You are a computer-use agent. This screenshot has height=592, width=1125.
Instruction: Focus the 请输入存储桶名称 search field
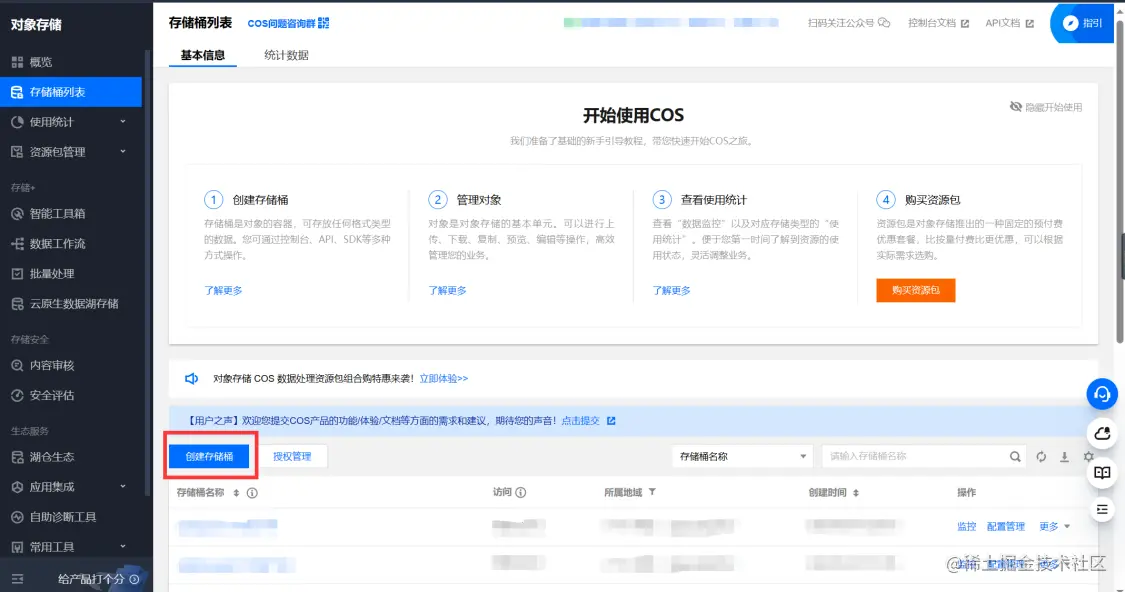pos(916,456)
